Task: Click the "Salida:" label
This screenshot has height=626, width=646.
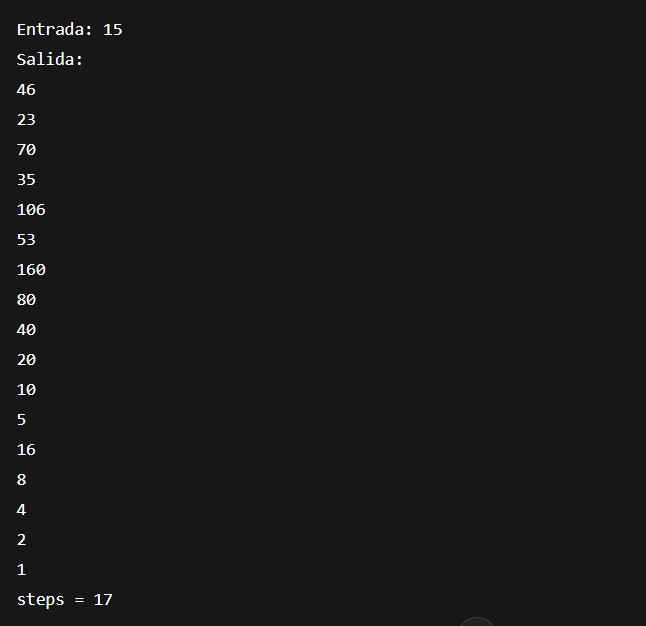Action: [50, 60]
